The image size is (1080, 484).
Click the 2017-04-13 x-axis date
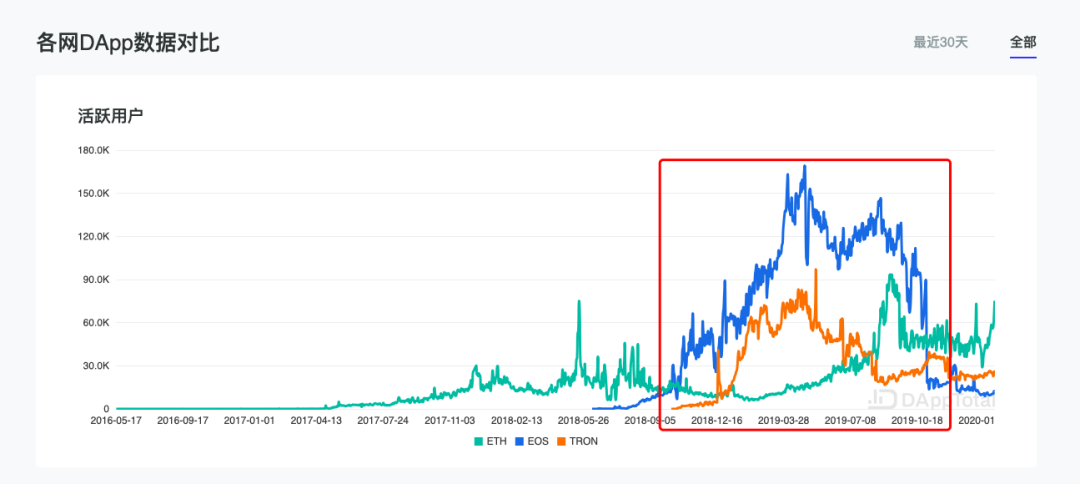click(316, 419)
